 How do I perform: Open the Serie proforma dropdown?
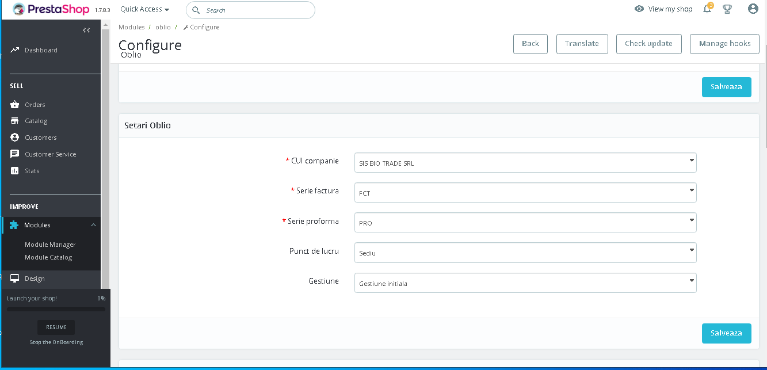point(525,223)
